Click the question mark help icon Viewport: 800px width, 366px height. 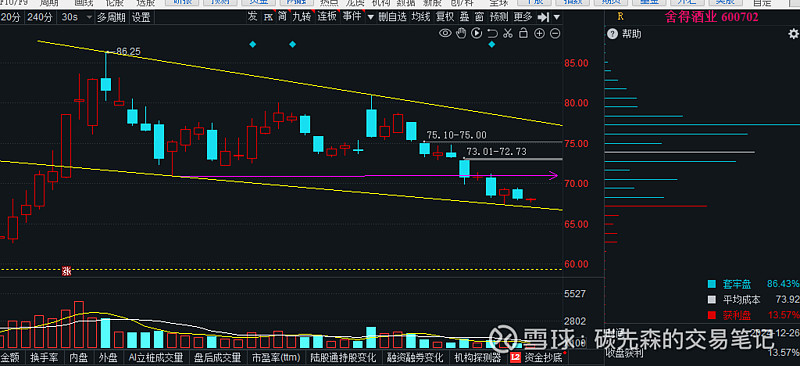pos(612,34)
